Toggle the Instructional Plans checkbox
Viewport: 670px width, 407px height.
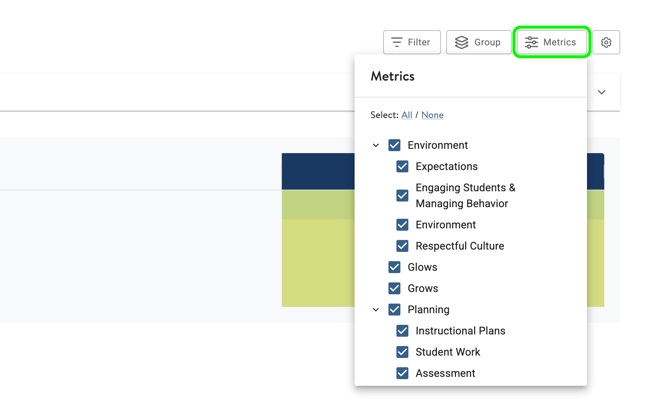[x=403, y=331]
